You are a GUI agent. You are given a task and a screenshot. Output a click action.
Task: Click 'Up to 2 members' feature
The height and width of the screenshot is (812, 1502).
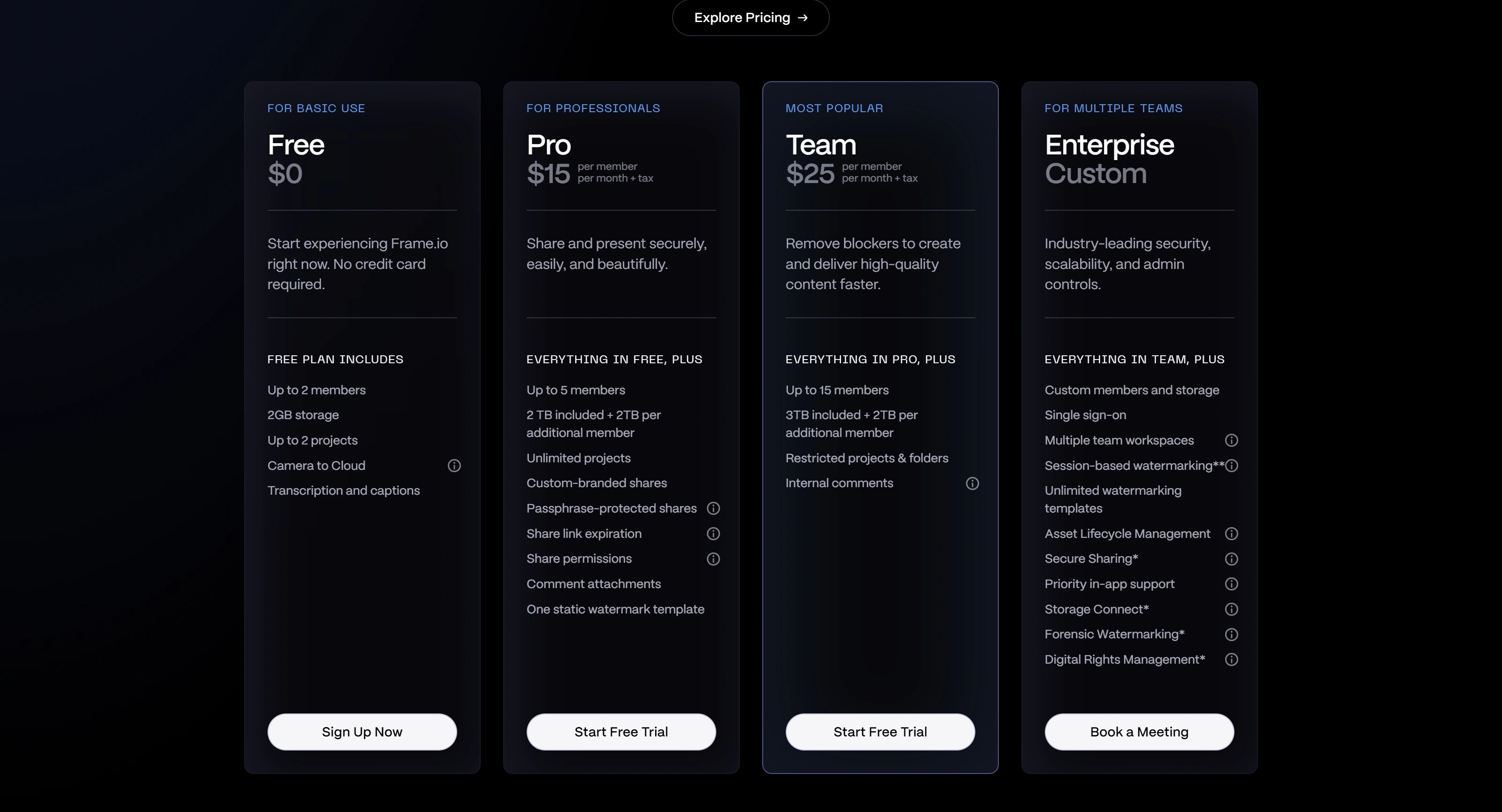(317, 390)
